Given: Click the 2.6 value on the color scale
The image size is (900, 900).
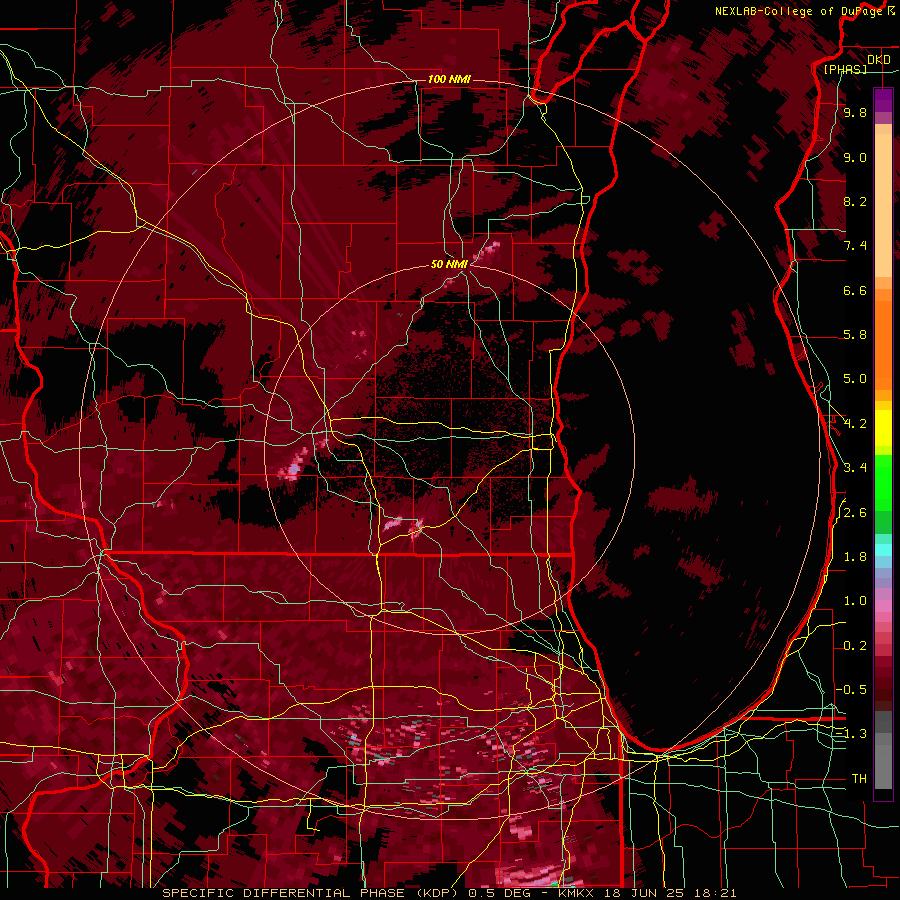Looking at the screenshot, I should point(855,513).
